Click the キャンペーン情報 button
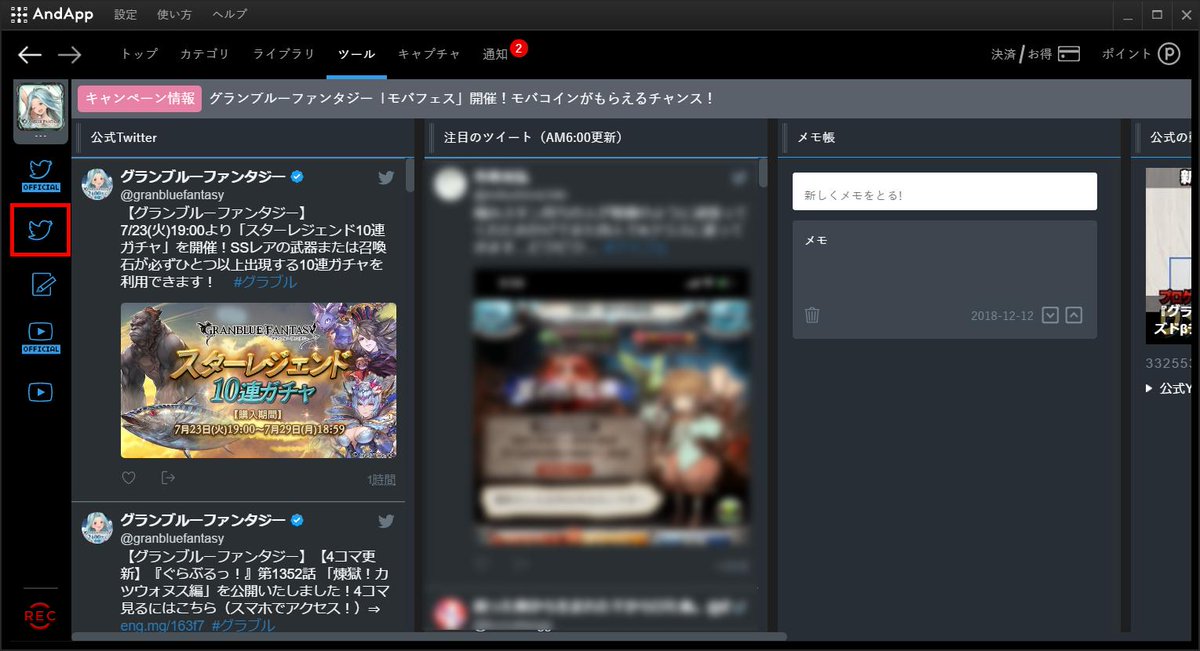This screenshot has width=1200, height=651. (x=139, y=98)
